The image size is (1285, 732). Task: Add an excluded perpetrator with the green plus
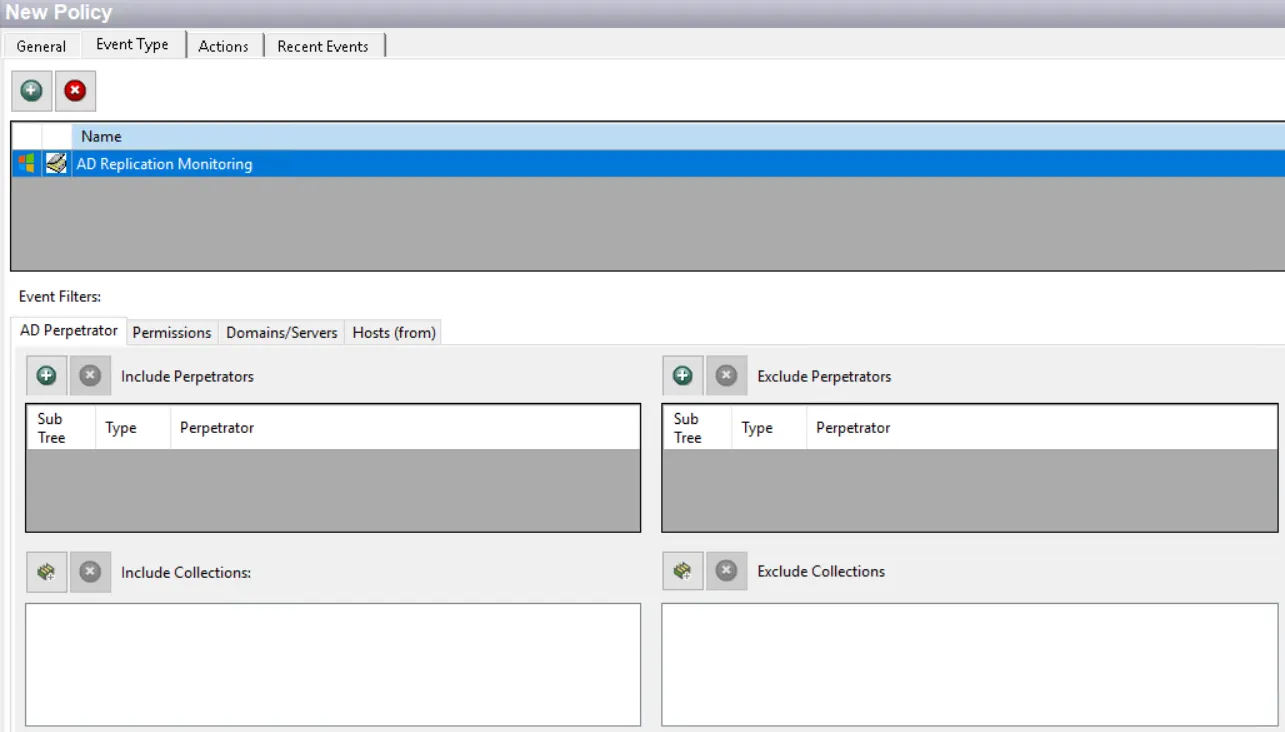683,376
